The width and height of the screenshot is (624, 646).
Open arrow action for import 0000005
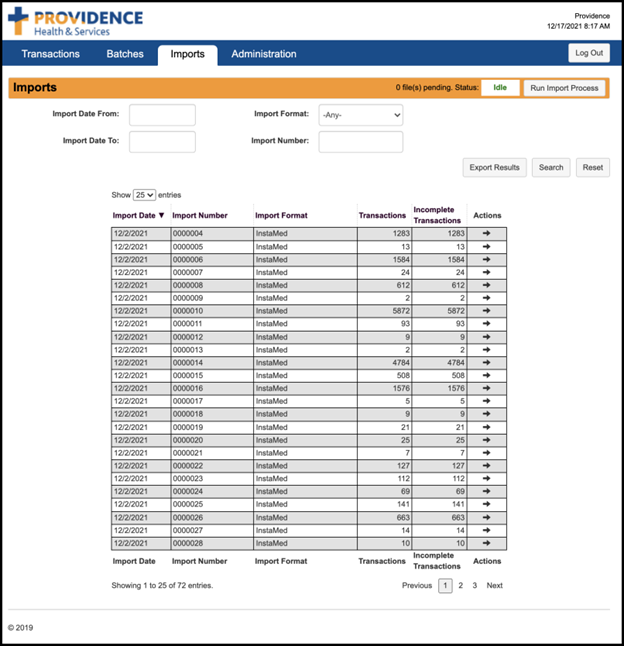coord(486,246)
